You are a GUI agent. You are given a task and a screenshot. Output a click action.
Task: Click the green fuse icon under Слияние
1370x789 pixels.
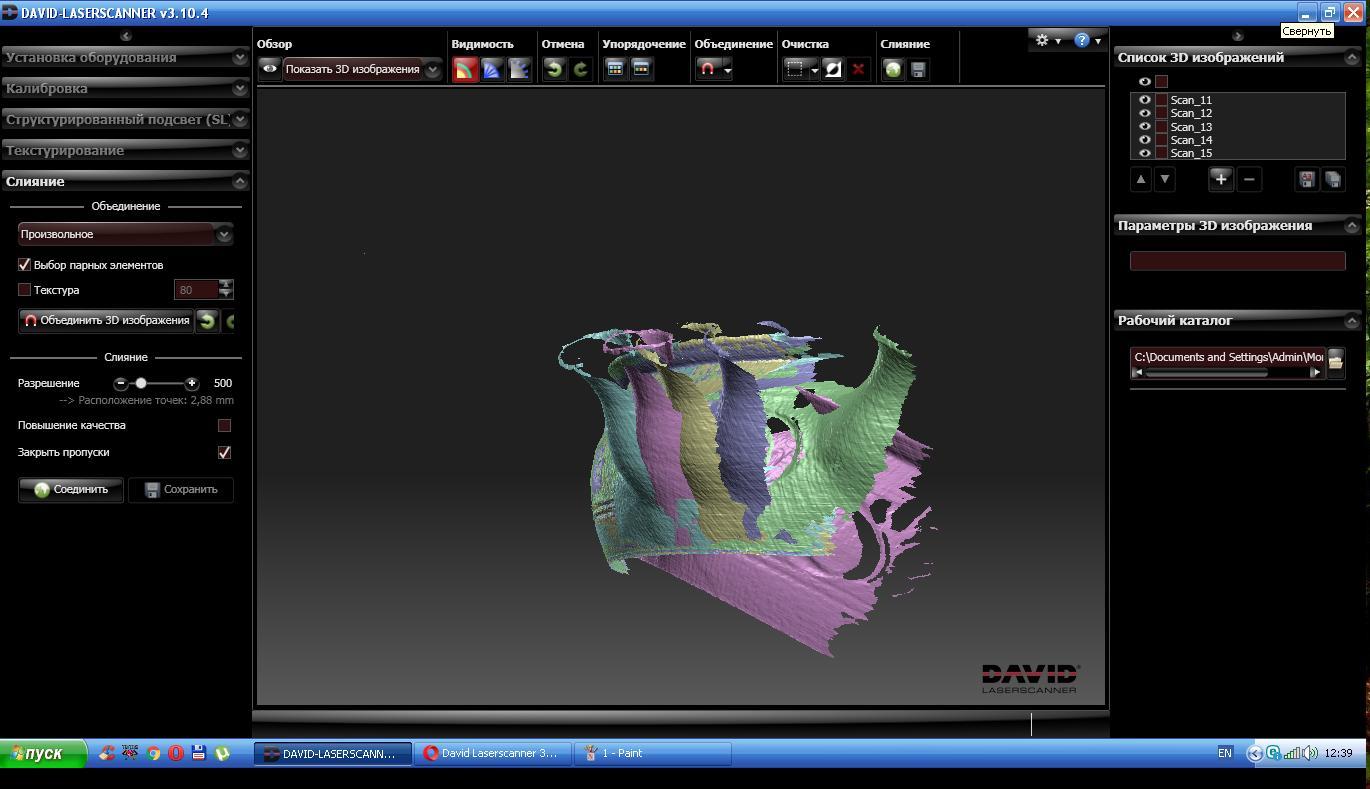(893, 69)
